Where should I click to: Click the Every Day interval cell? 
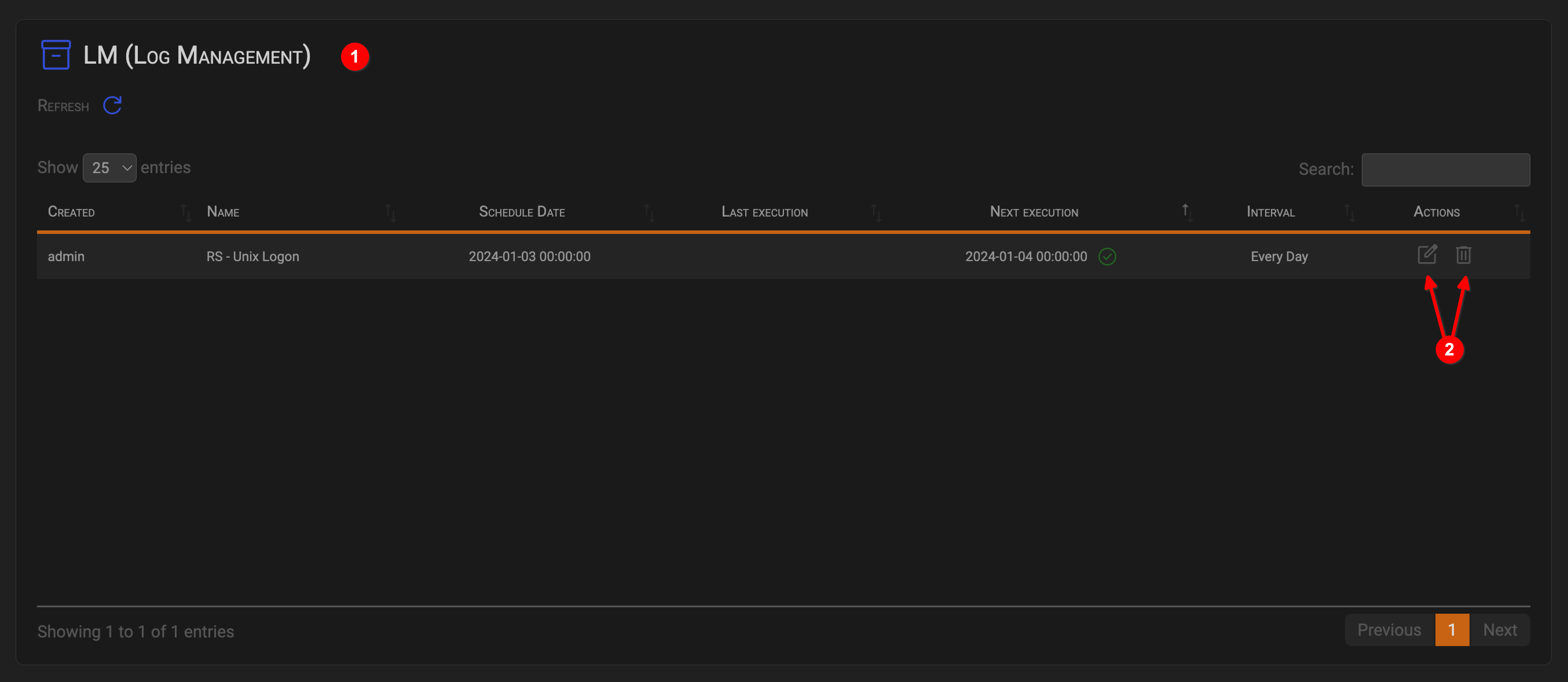(1279, 257)
